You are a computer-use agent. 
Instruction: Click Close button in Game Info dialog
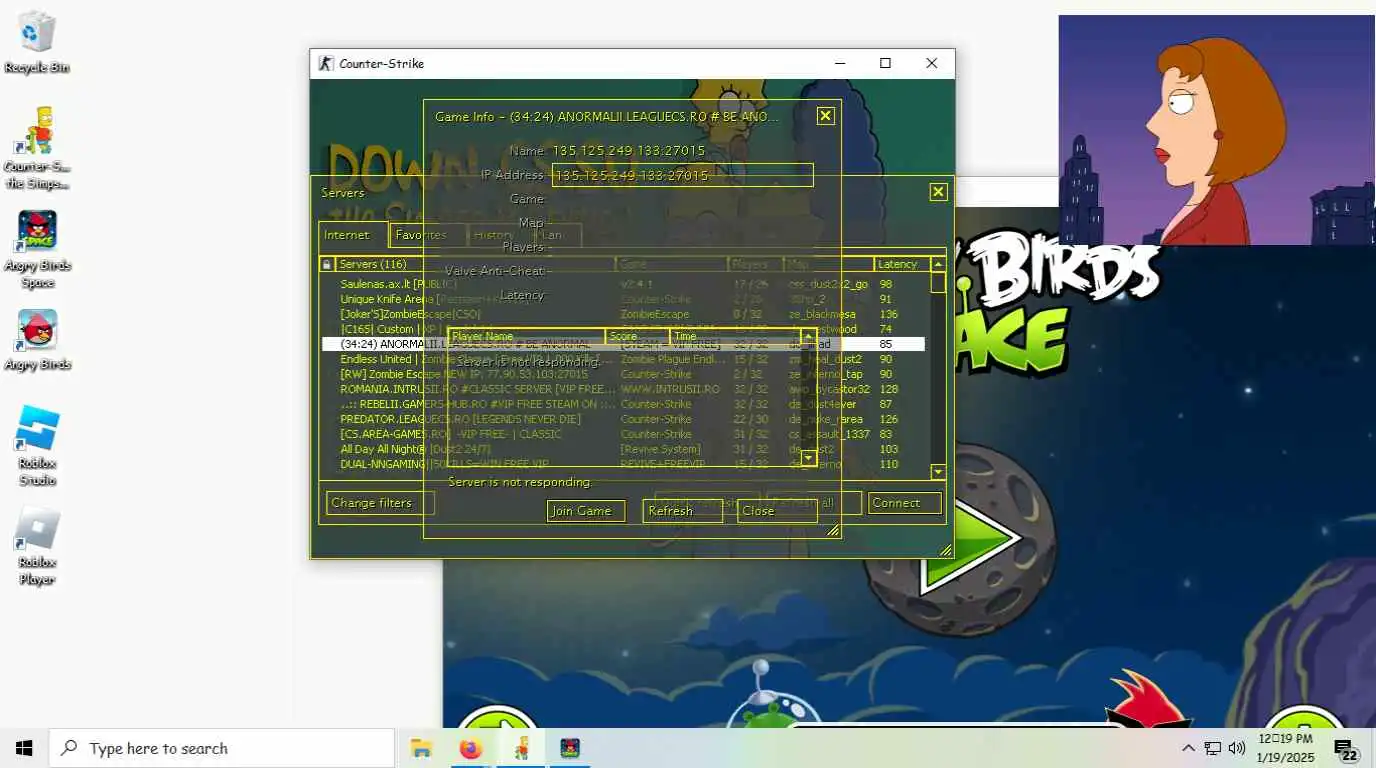(x=777, y=511)
